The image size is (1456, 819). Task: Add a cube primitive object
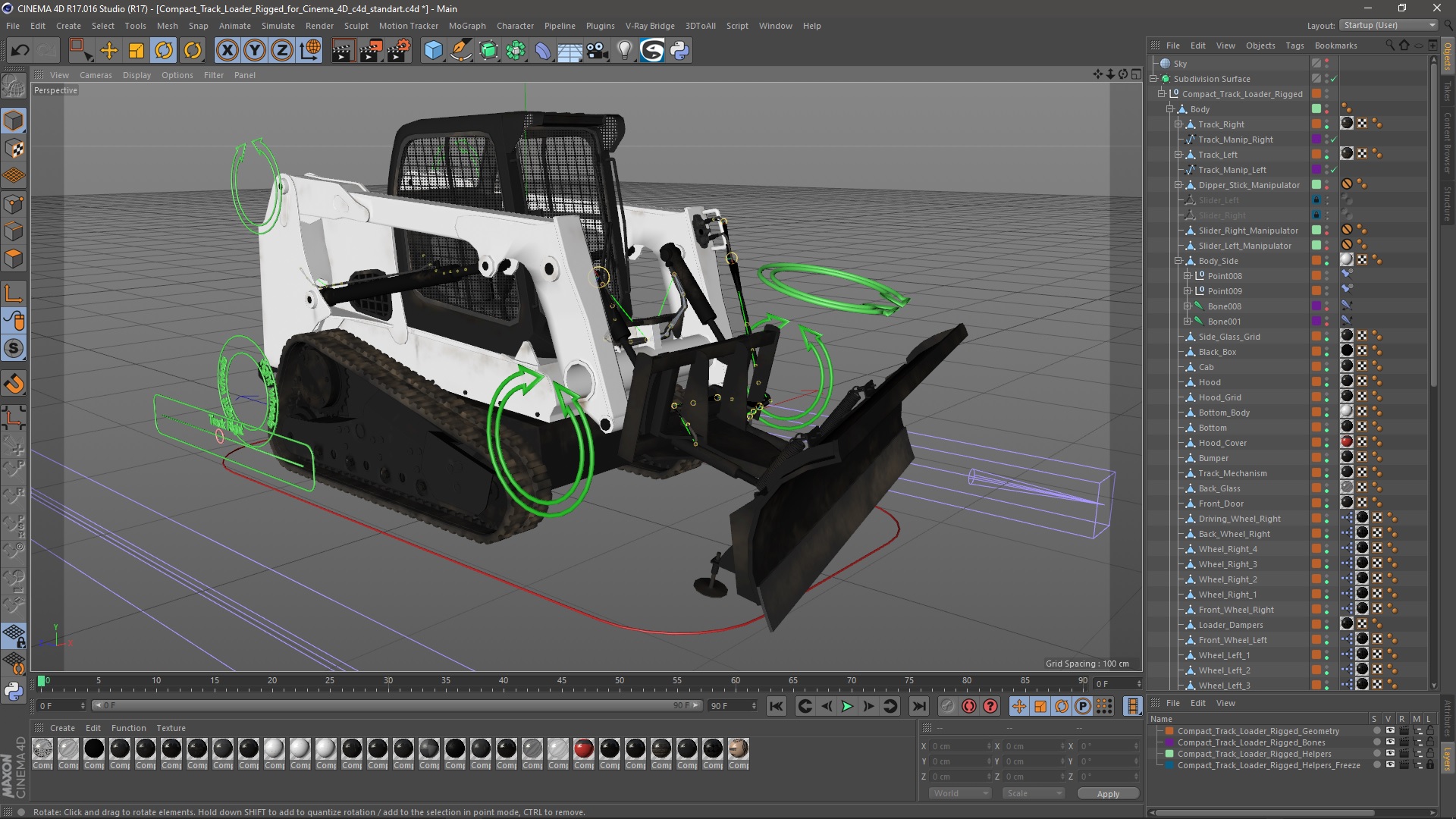(x=433, y=51)
